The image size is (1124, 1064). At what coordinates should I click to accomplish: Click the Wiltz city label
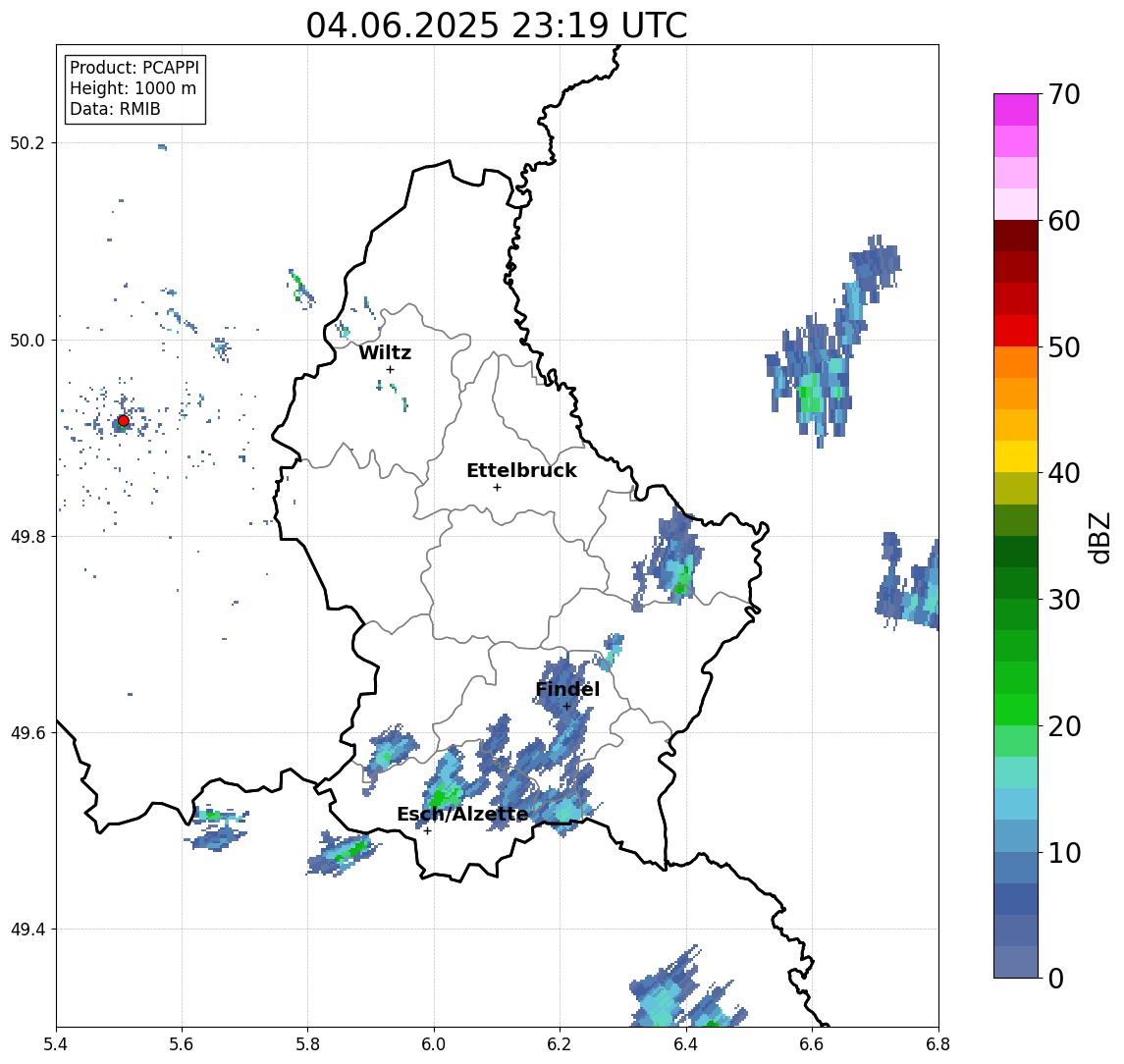(385, 352)
